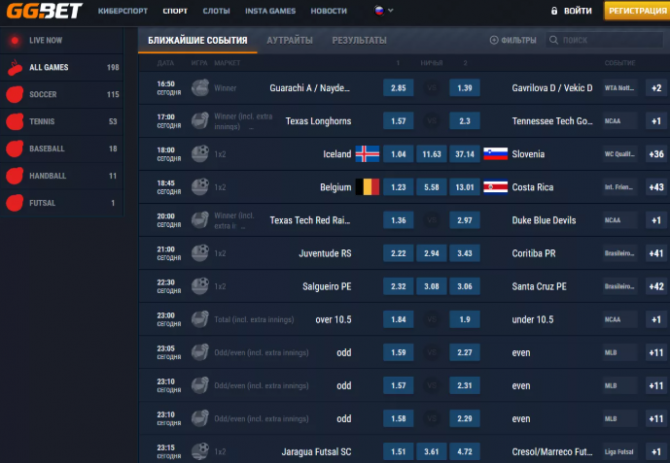Bet on Costa Rica at 13.01

click(x=464, y=187)
